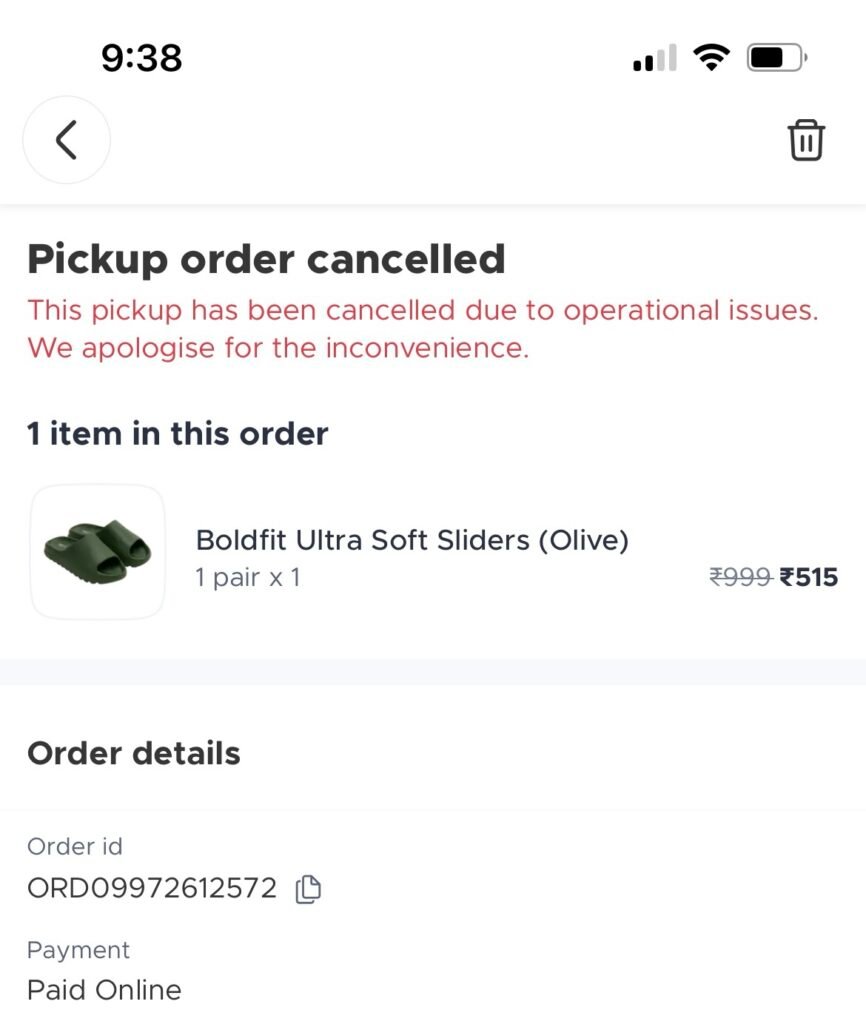866x1024 pixels.
Task: Tap the "Order id" label
Action: [x=74, y=846]
